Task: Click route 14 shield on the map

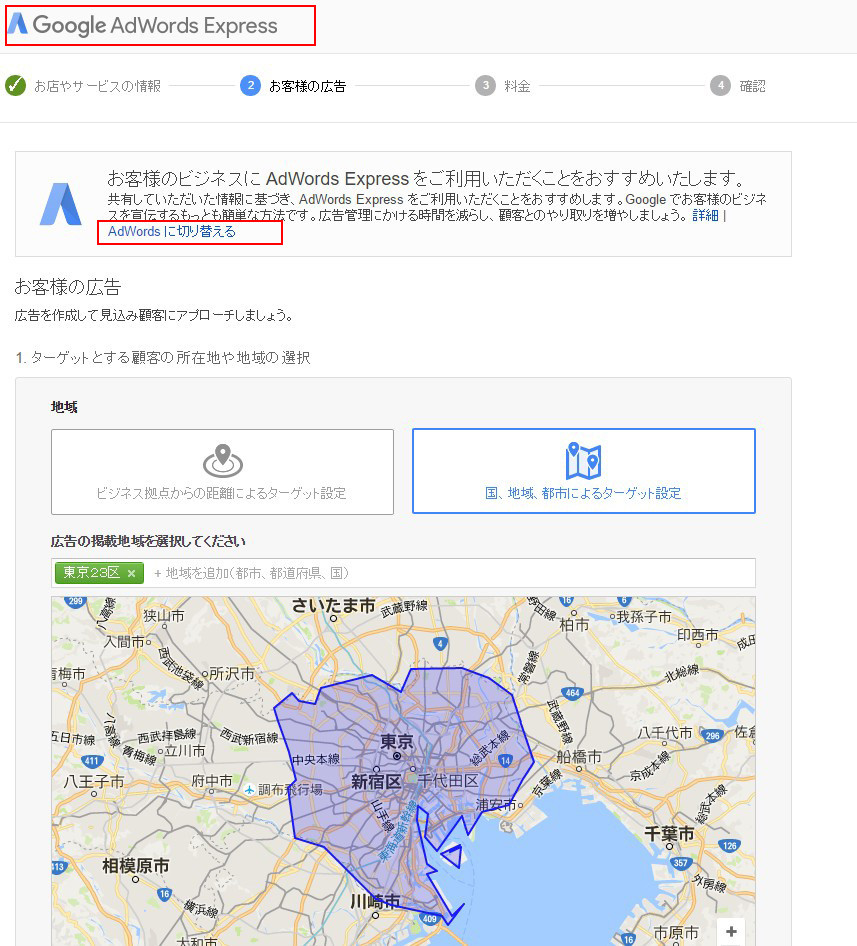Action: click(x=505, y=761)
